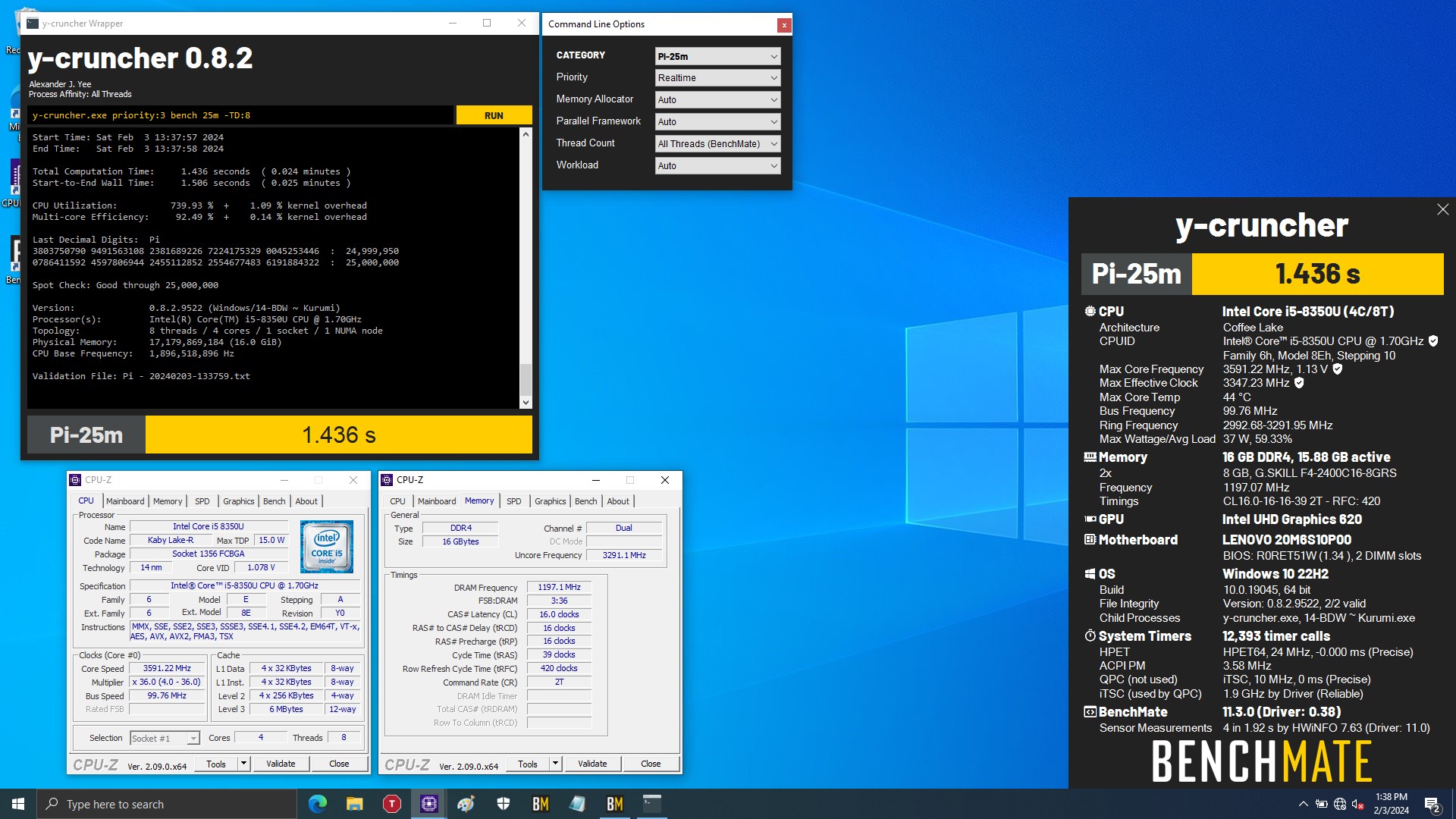Switch to Mainboard tab in CPU-Z CPU window
The image size is (1456, 819).
pyautogui.click(x=125, y=501)
